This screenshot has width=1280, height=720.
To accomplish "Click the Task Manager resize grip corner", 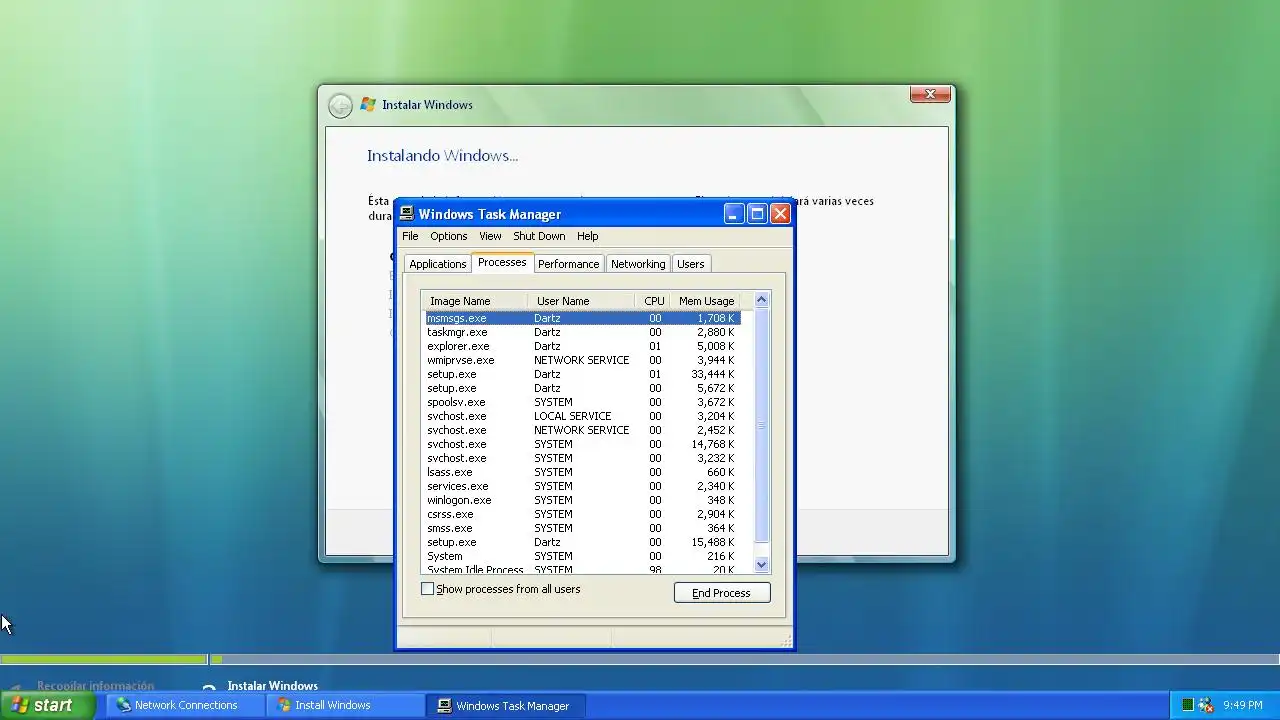I will point(786,640).
